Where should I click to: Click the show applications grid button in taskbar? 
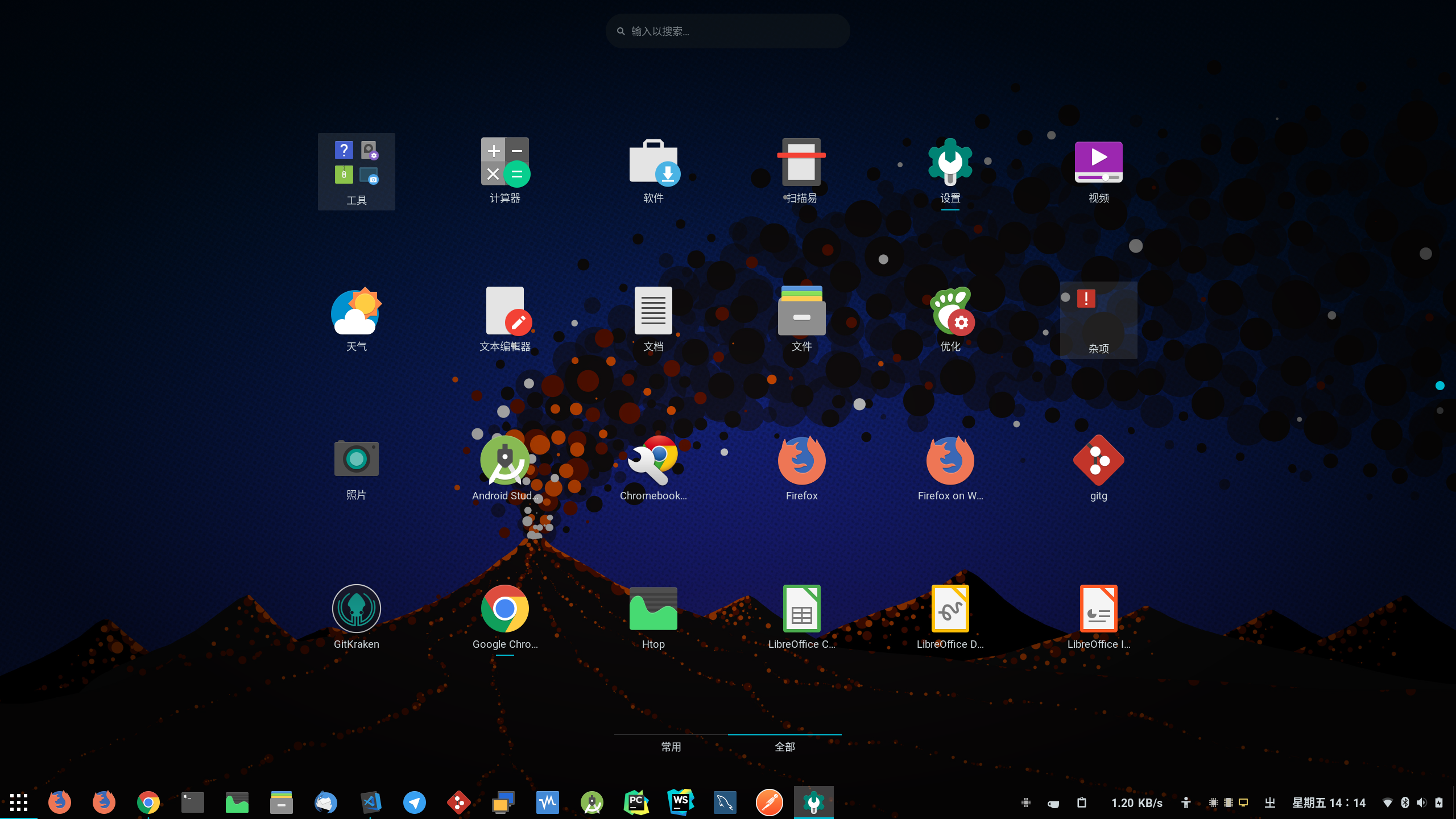(x=19, y=803)
